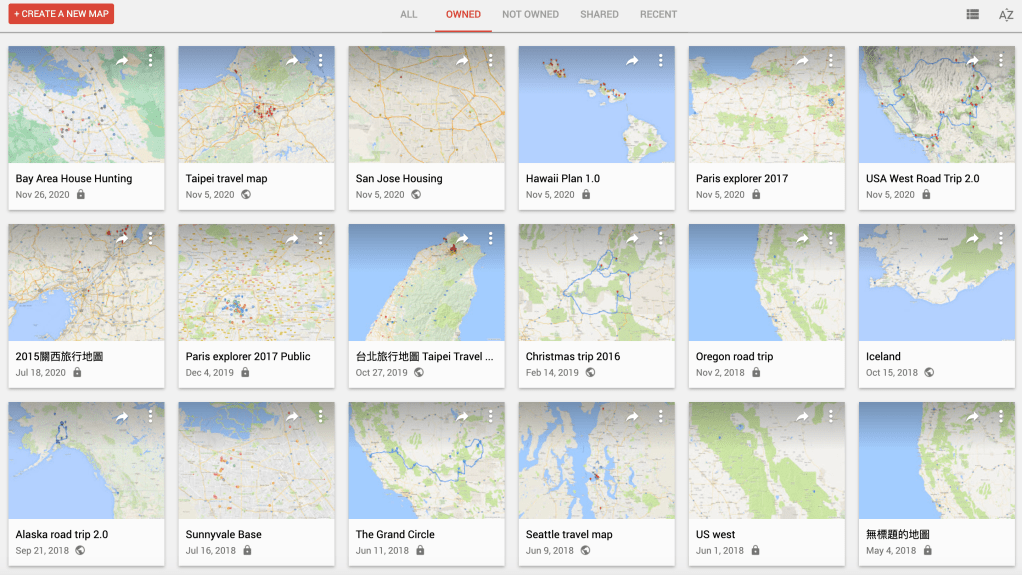Switch to the ALL tab
Screen dimensions: 1022x575
409,15
